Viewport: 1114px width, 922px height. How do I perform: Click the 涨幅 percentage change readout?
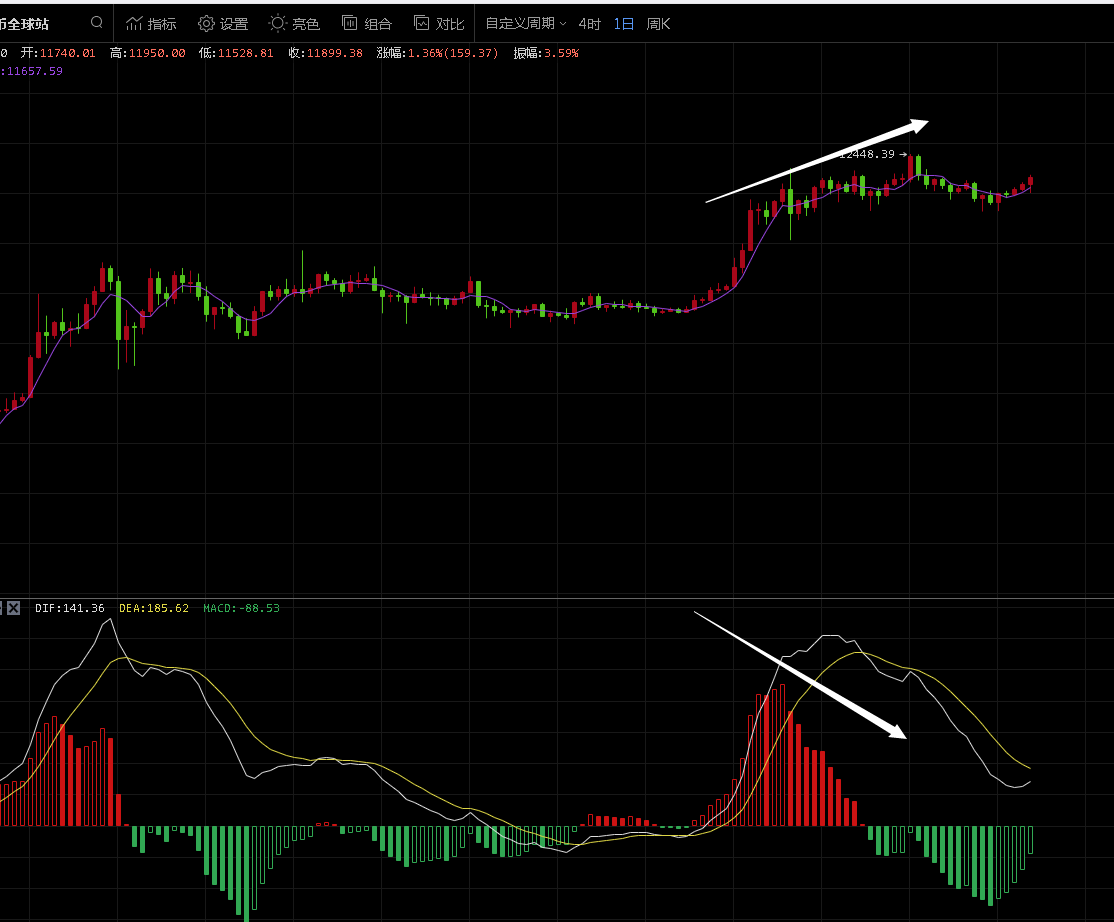pyautogui.click(x=437, y=53)
